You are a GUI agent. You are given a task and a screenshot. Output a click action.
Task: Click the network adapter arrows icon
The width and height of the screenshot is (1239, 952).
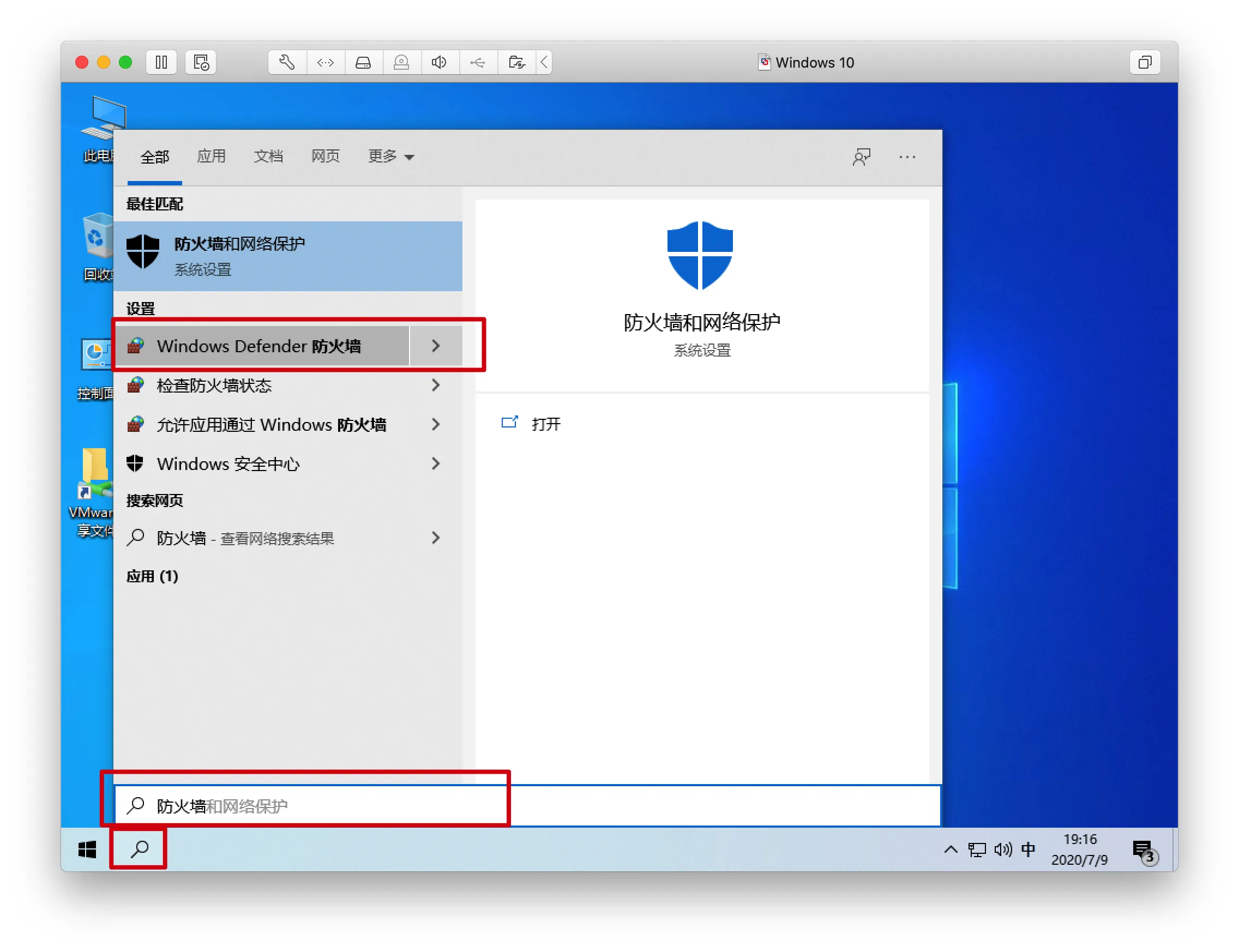click(x=326, y=62)
